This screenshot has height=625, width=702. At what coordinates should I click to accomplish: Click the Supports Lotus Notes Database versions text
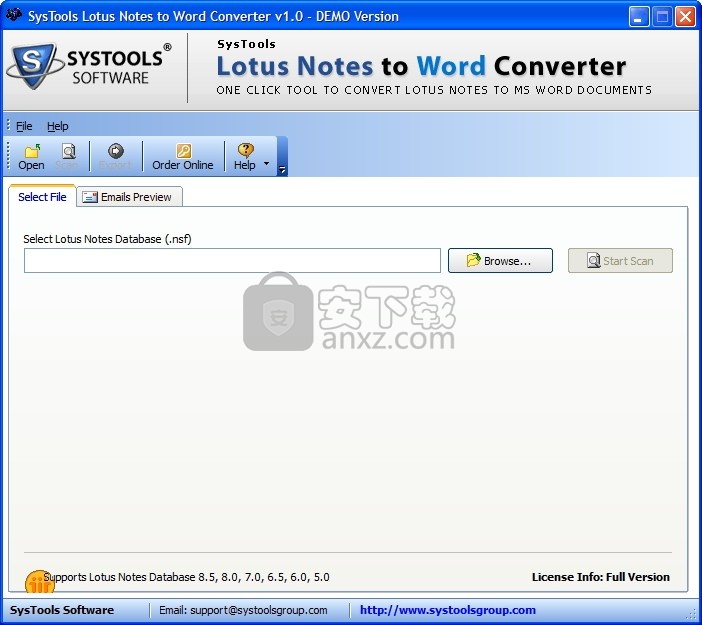tap(186, 577)
